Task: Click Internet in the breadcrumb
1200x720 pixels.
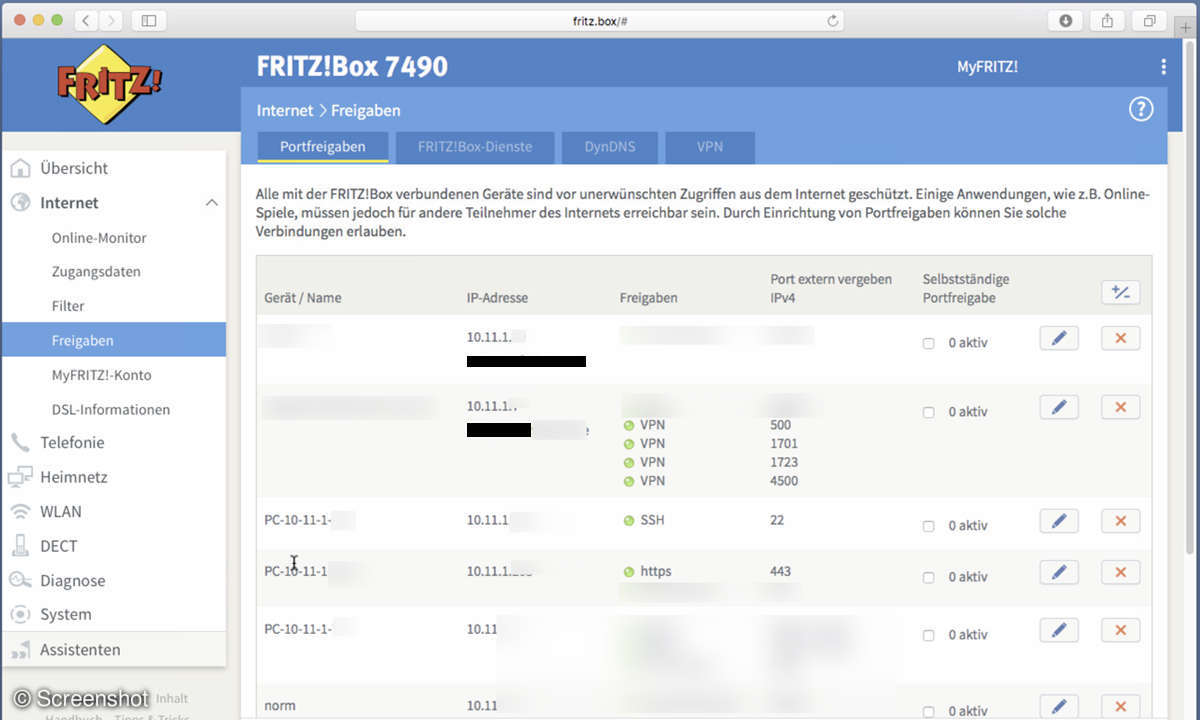Action: click(285, 110)
